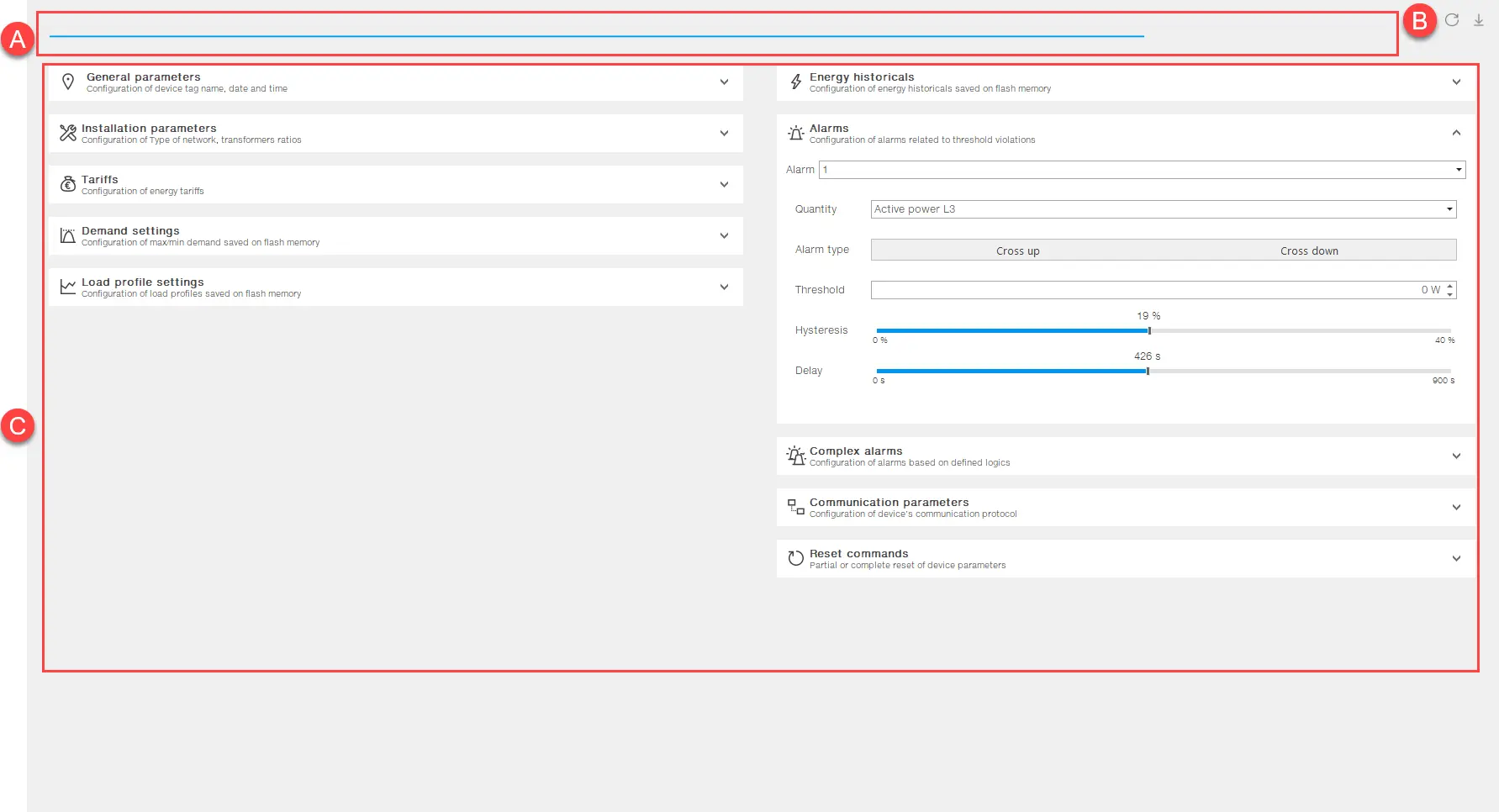The height and width of the screenshot is (812, 1499).
Task: Collapse the Alarms section chevron
Action: (x=1456, y=134)
